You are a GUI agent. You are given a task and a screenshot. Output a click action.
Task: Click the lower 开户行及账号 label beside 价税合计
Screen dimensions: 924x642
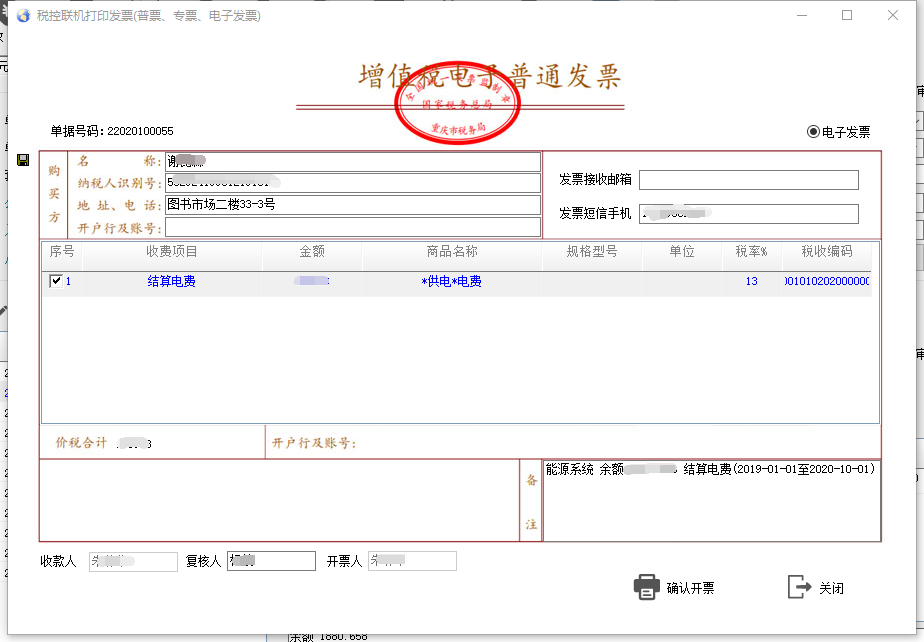314,443
